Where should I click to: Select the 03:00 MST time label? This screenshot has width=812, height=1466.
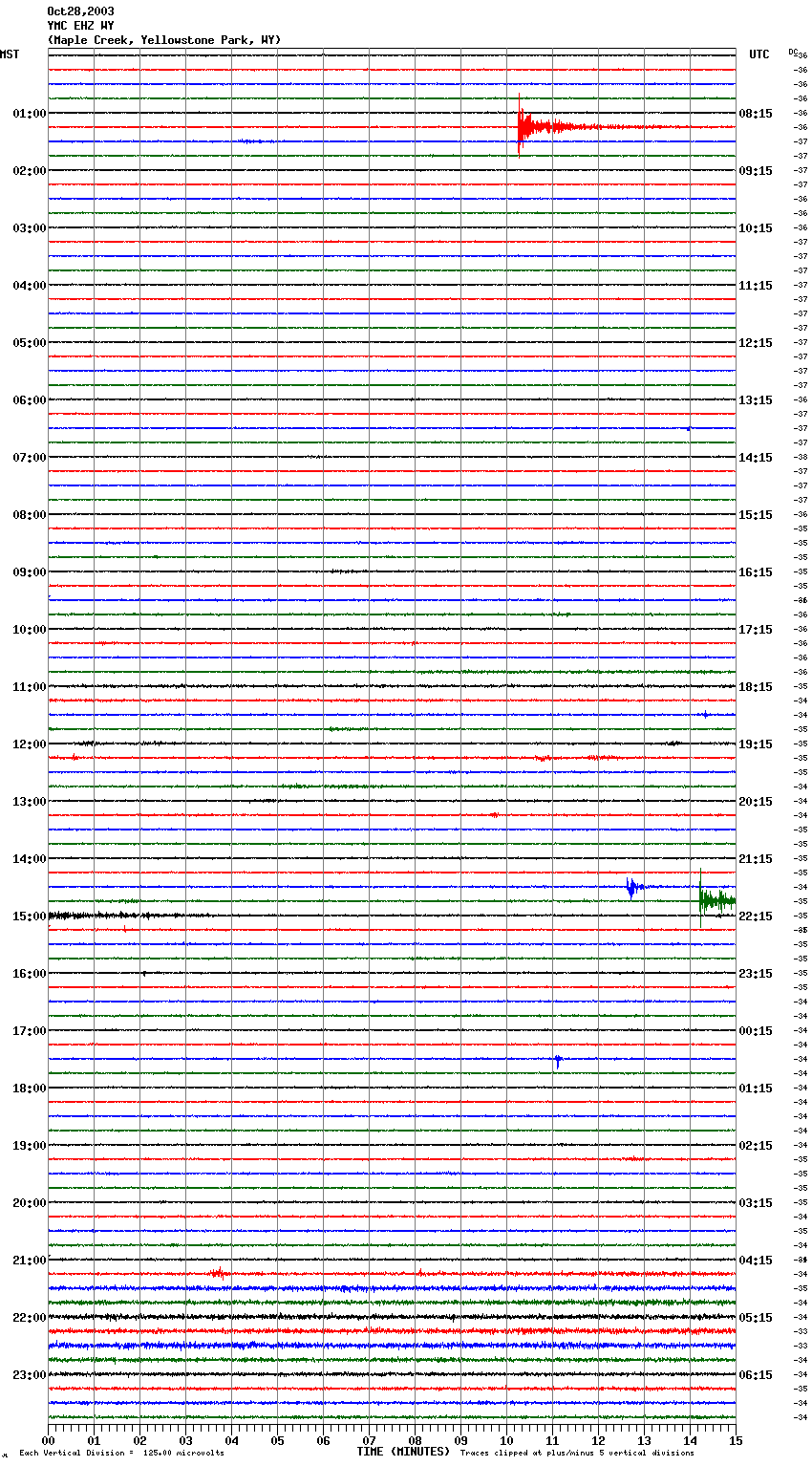[x=30, y=228]
